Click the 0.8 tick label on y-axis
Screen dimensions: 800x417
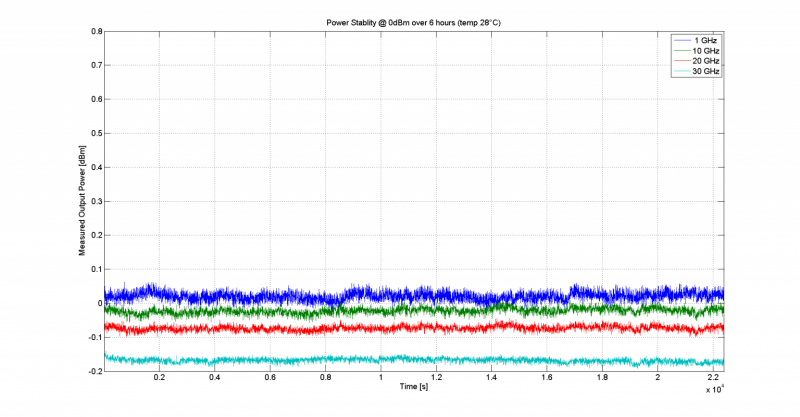tap(97, 31)
